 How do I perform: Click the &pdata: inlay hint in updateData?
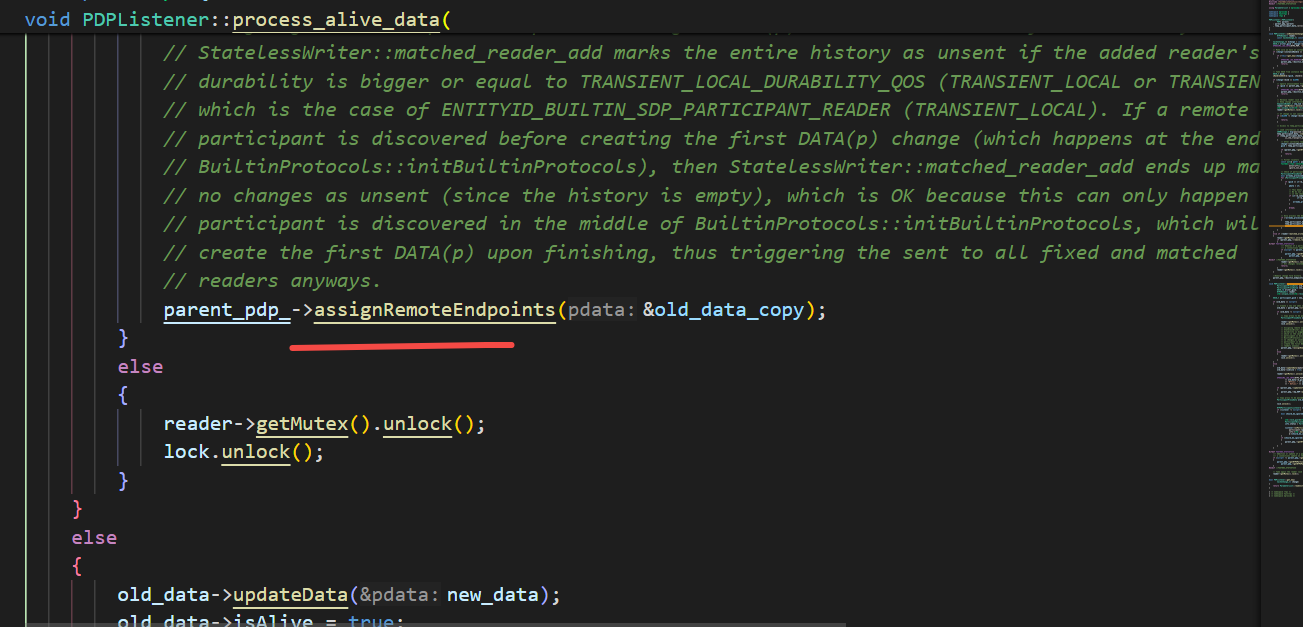pos(400,595)
